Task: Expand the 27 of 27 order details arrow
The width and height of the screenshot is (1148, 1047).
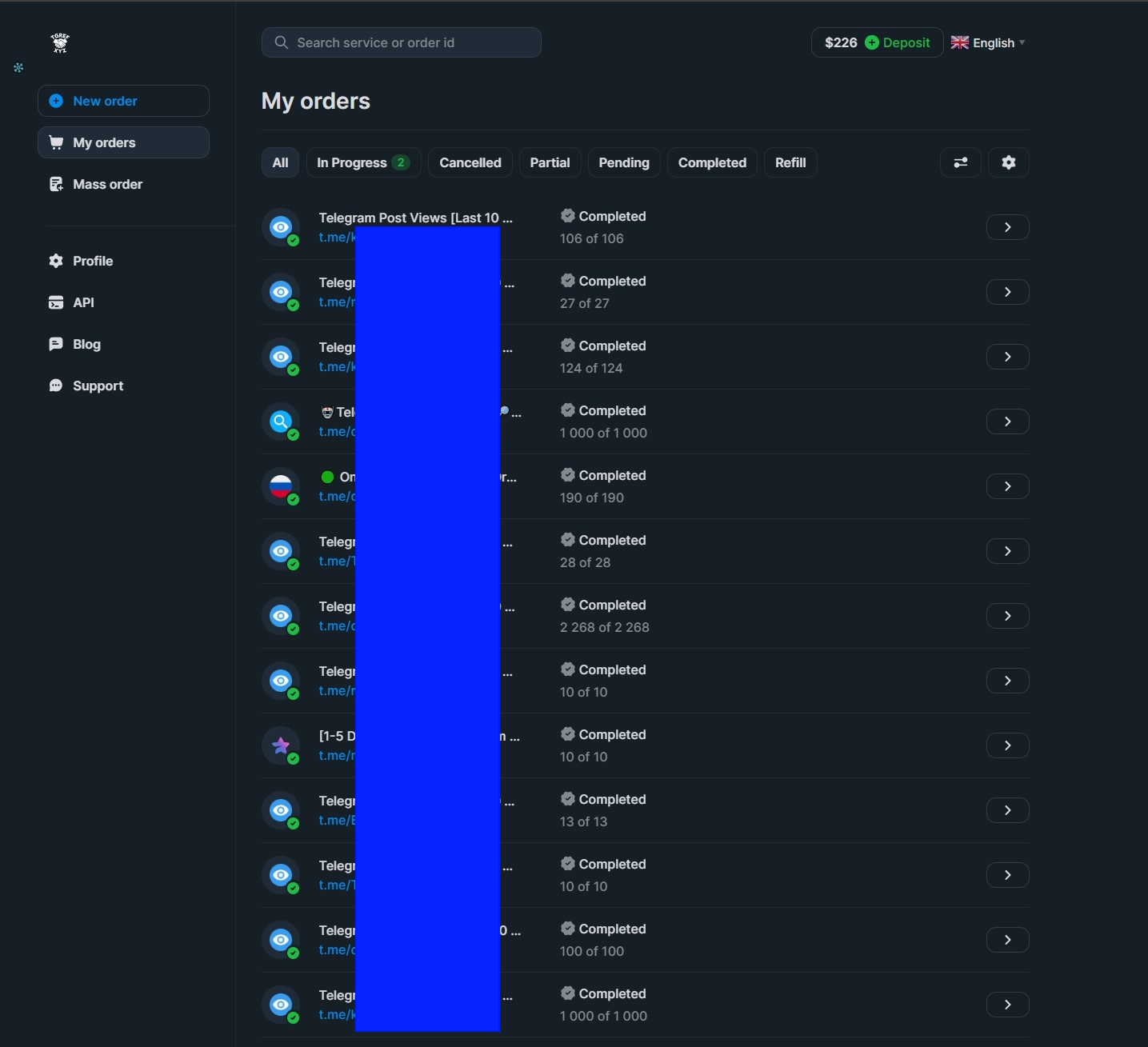Action: pyautogui.click(x=1007, y=292)
